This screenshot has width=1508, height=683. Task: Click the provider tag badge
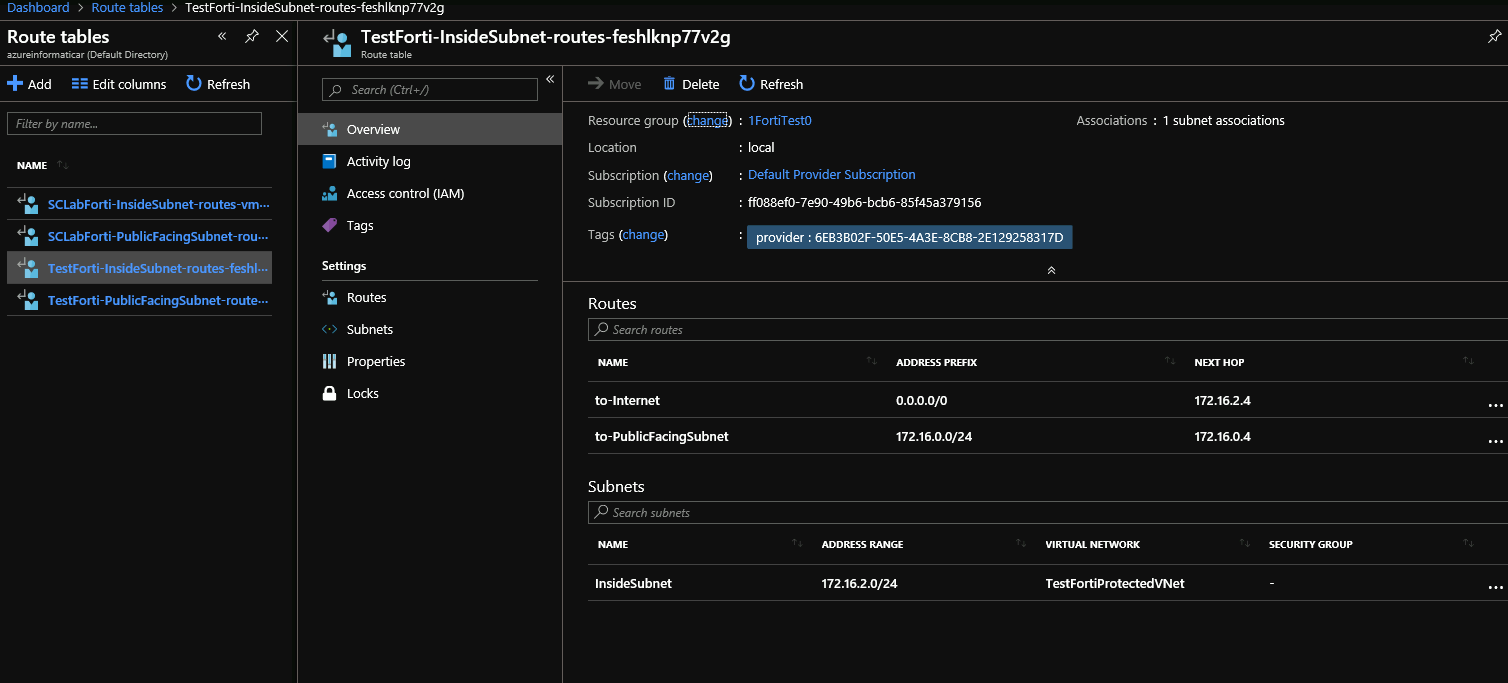click(x=910, y=237)
